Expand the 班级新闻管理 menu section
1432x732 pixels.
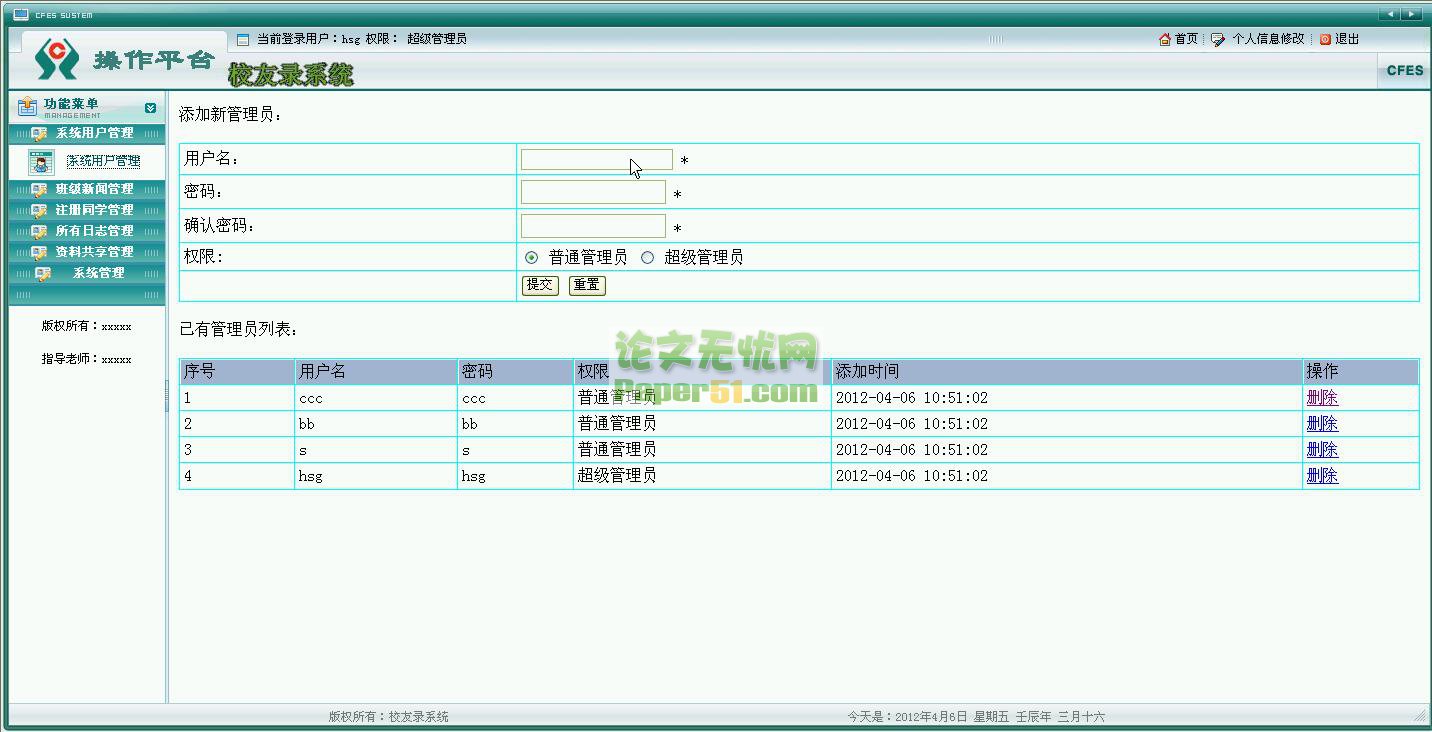pos(93,189)
